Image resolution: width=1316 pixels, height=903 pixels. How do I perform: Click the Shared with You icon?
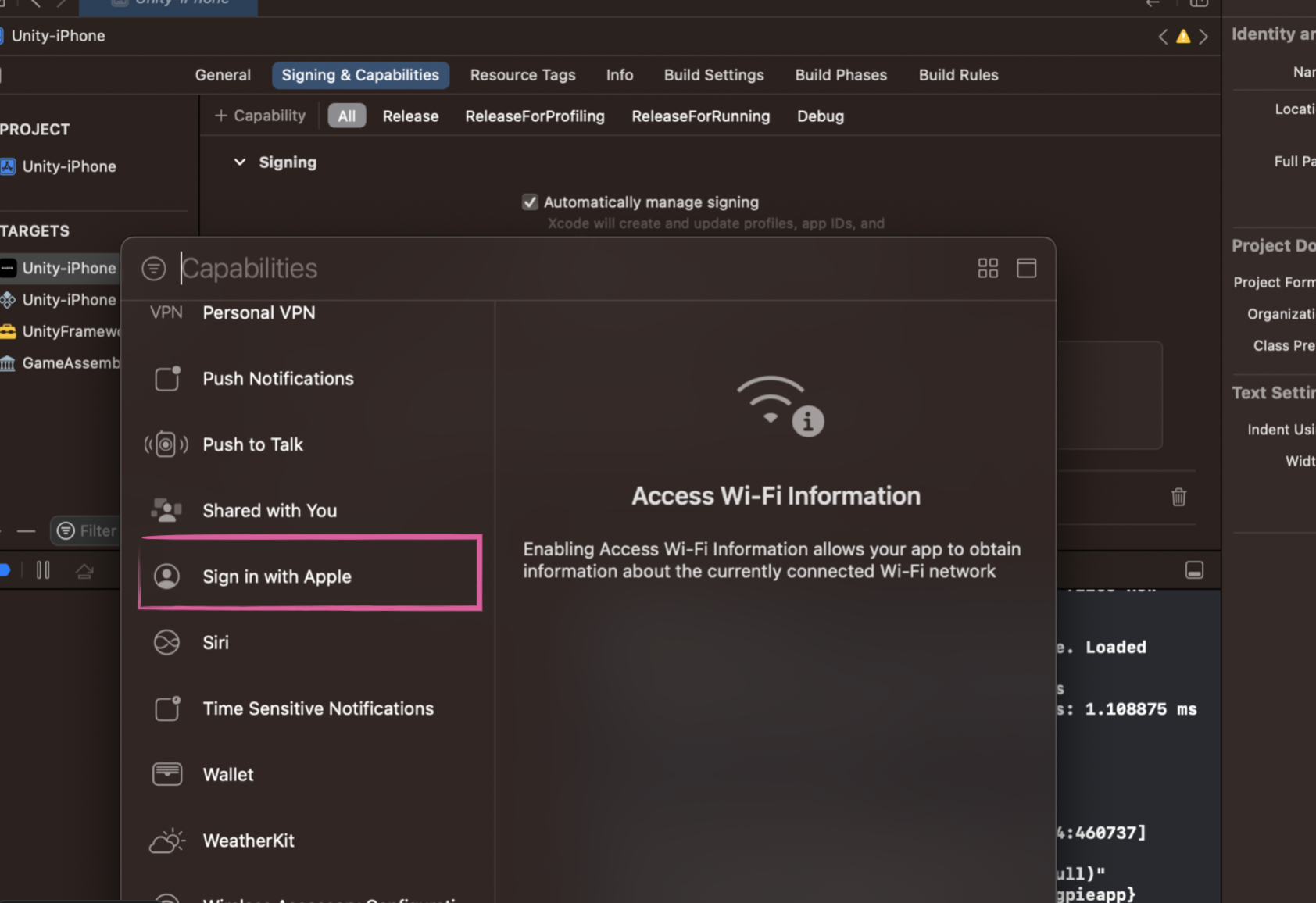(x=166, y=510)
